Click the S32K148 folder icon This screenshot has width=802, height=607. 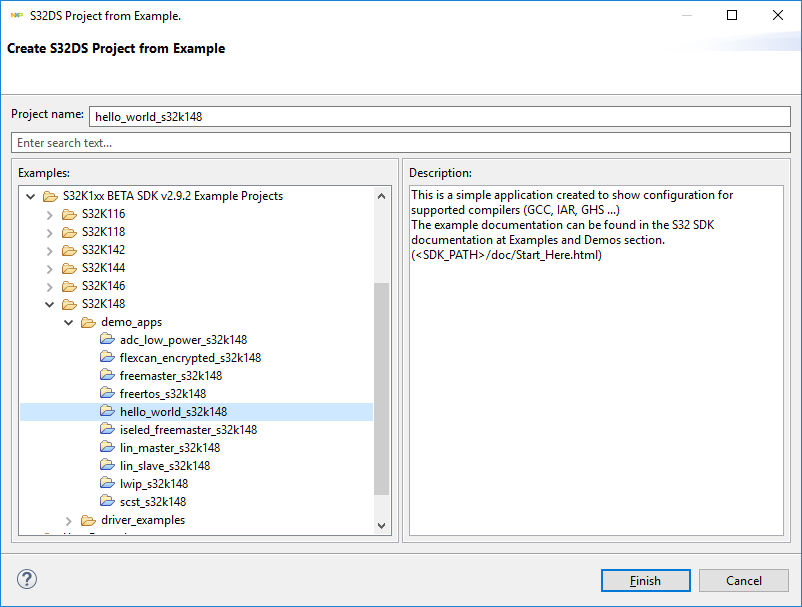pyautogui.click(x=69, y=304)
